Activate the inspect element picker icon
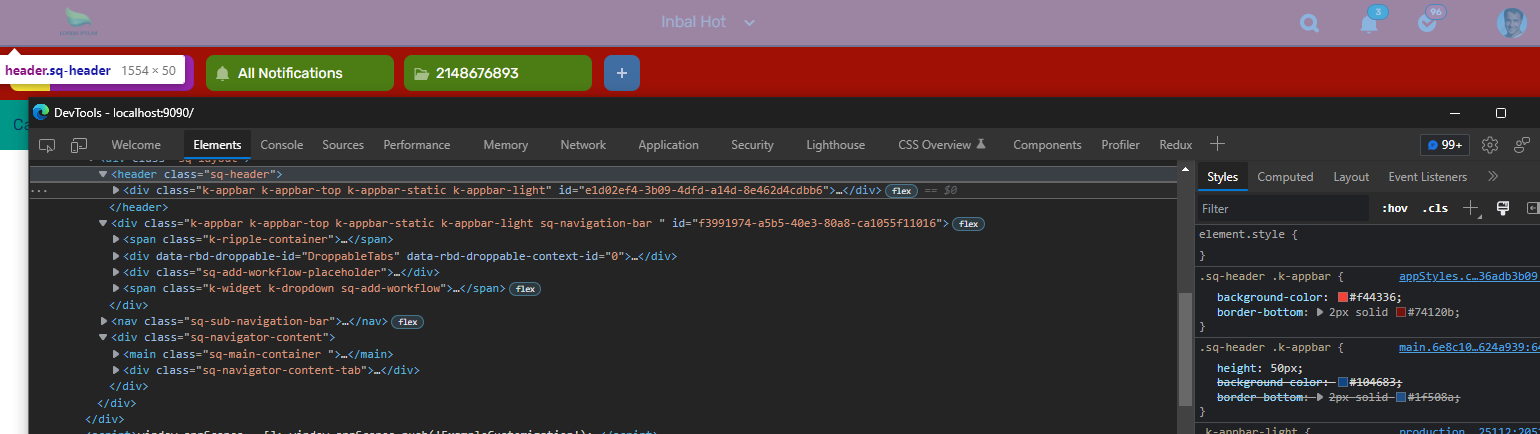 47,145
